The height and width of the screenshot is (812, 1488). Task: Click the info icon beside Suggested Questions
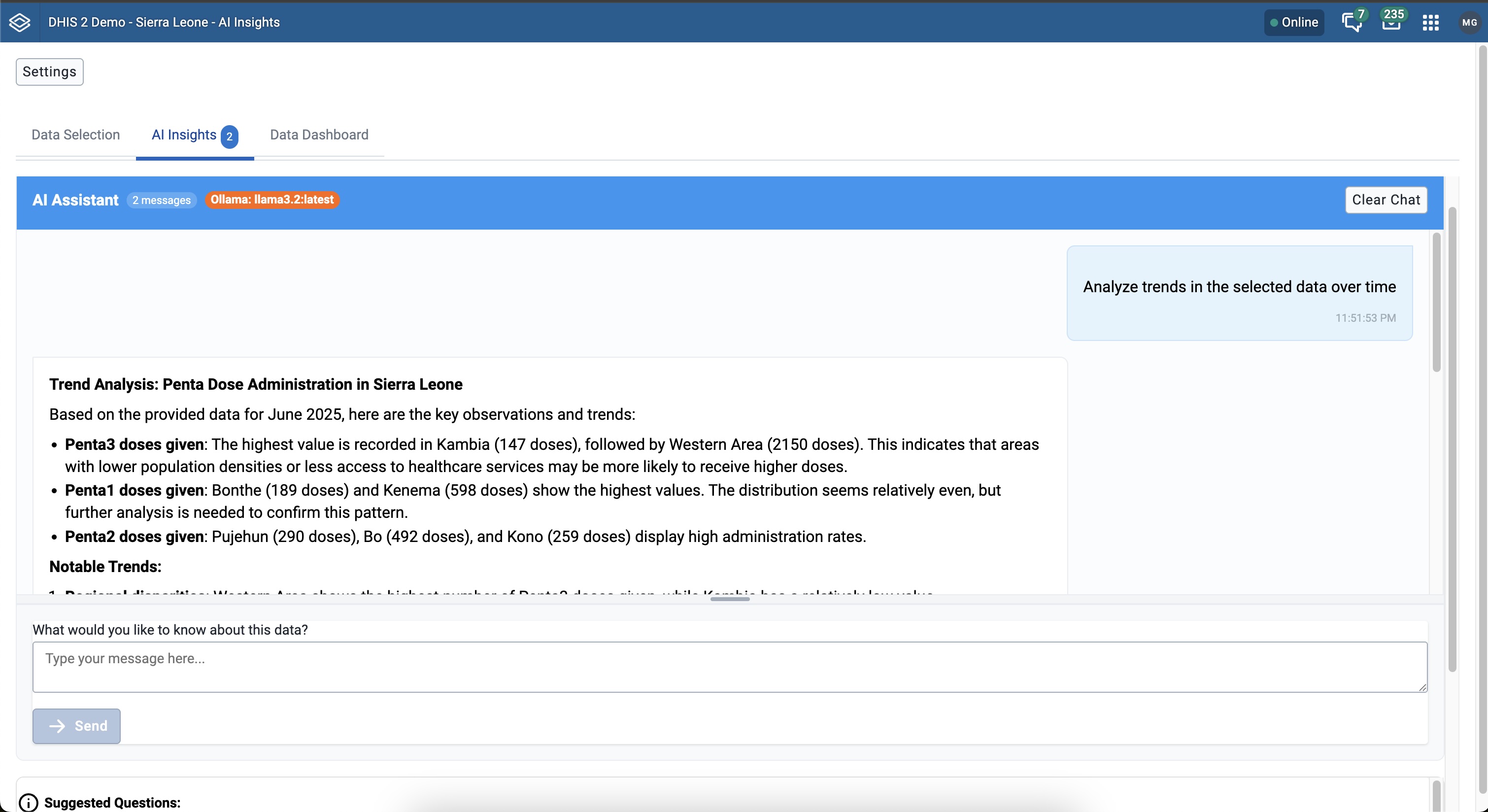28,802
